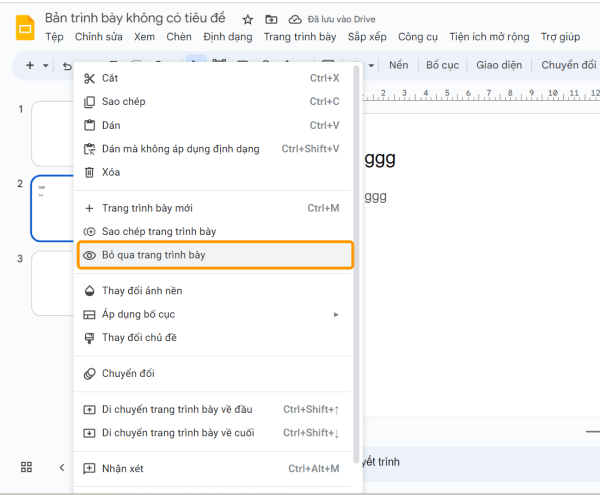The height and width of the screenshot is (495, 600).
Task: Select Dán in the context menu
Action: click(212, 125)
